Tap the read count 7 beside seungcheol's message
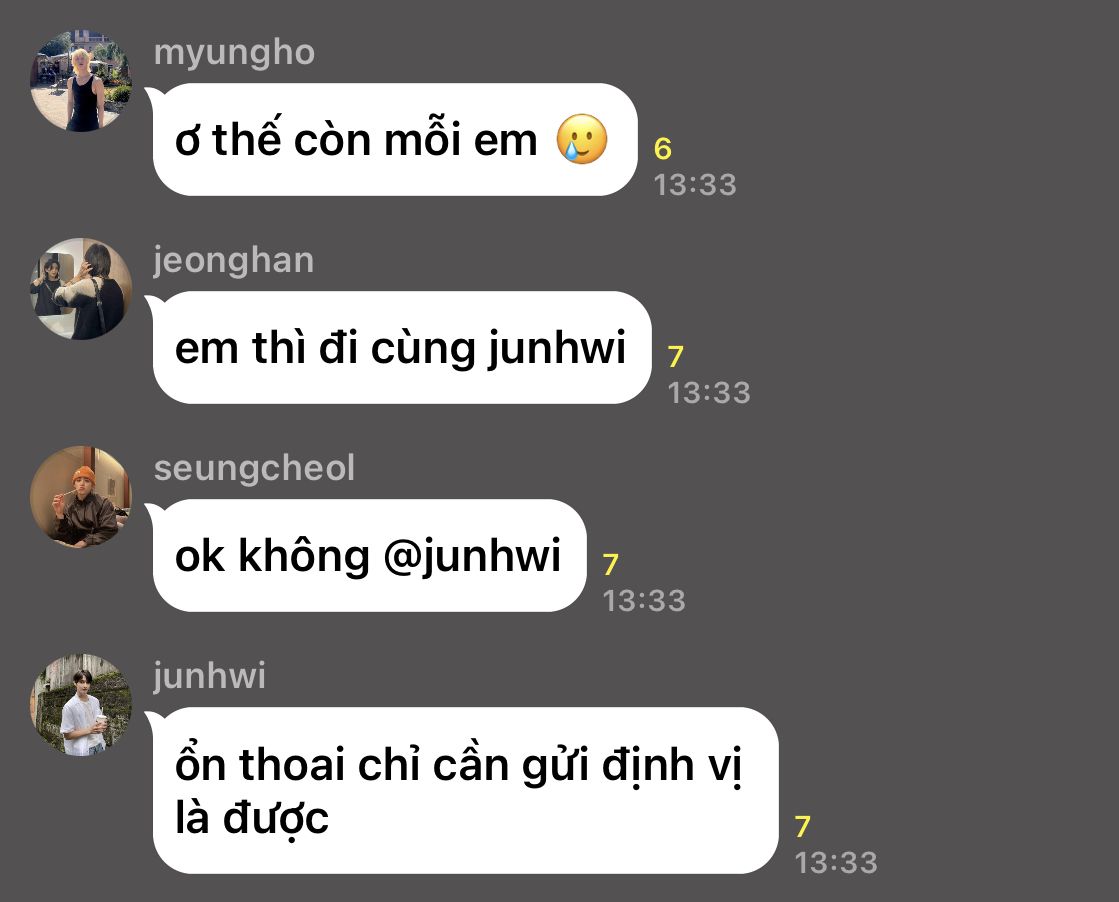The height and width of the screenshot is (902, 1119). [x=611, y=564]
